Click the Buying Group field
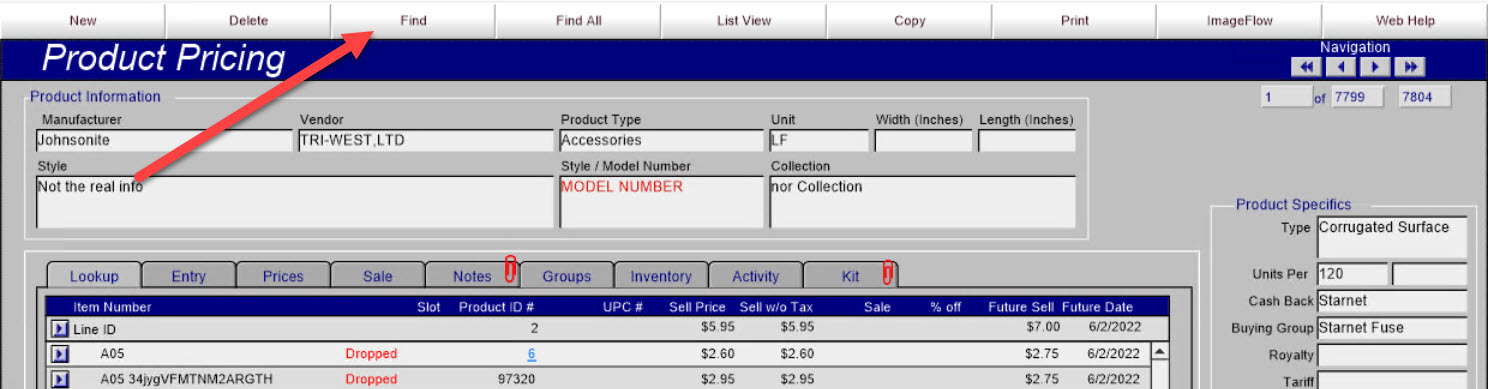The image size is (1488, 389). pos(1392,328)
